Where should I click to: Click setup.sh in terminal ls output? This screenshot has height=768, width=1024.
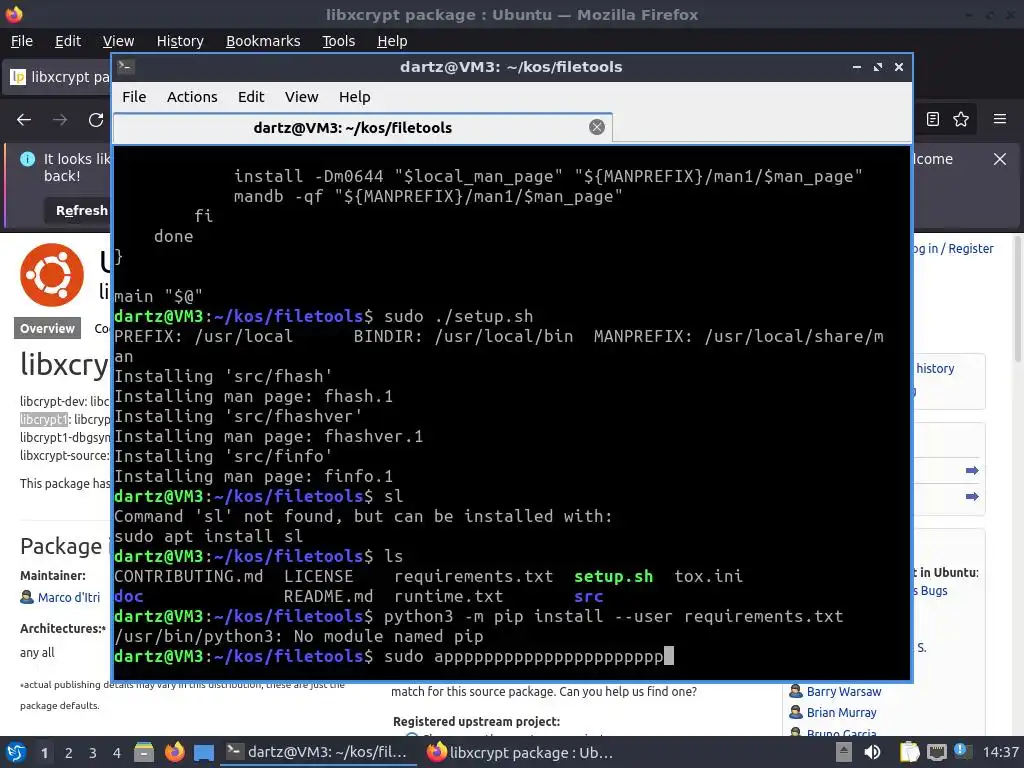pyautogui.click(x=613, y=576)
